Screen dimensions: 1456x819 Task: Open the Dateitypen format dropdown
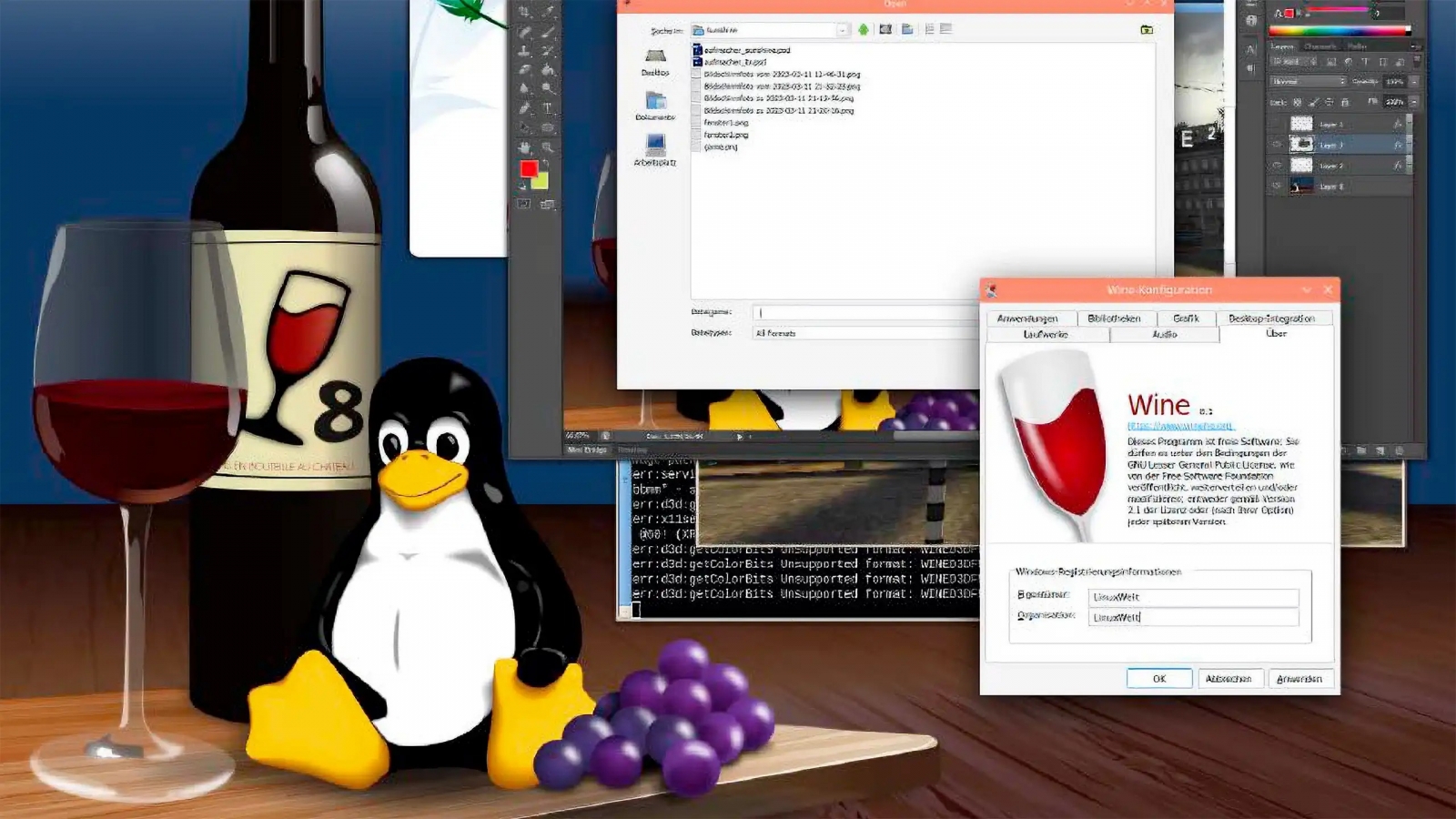pos(864,333)
